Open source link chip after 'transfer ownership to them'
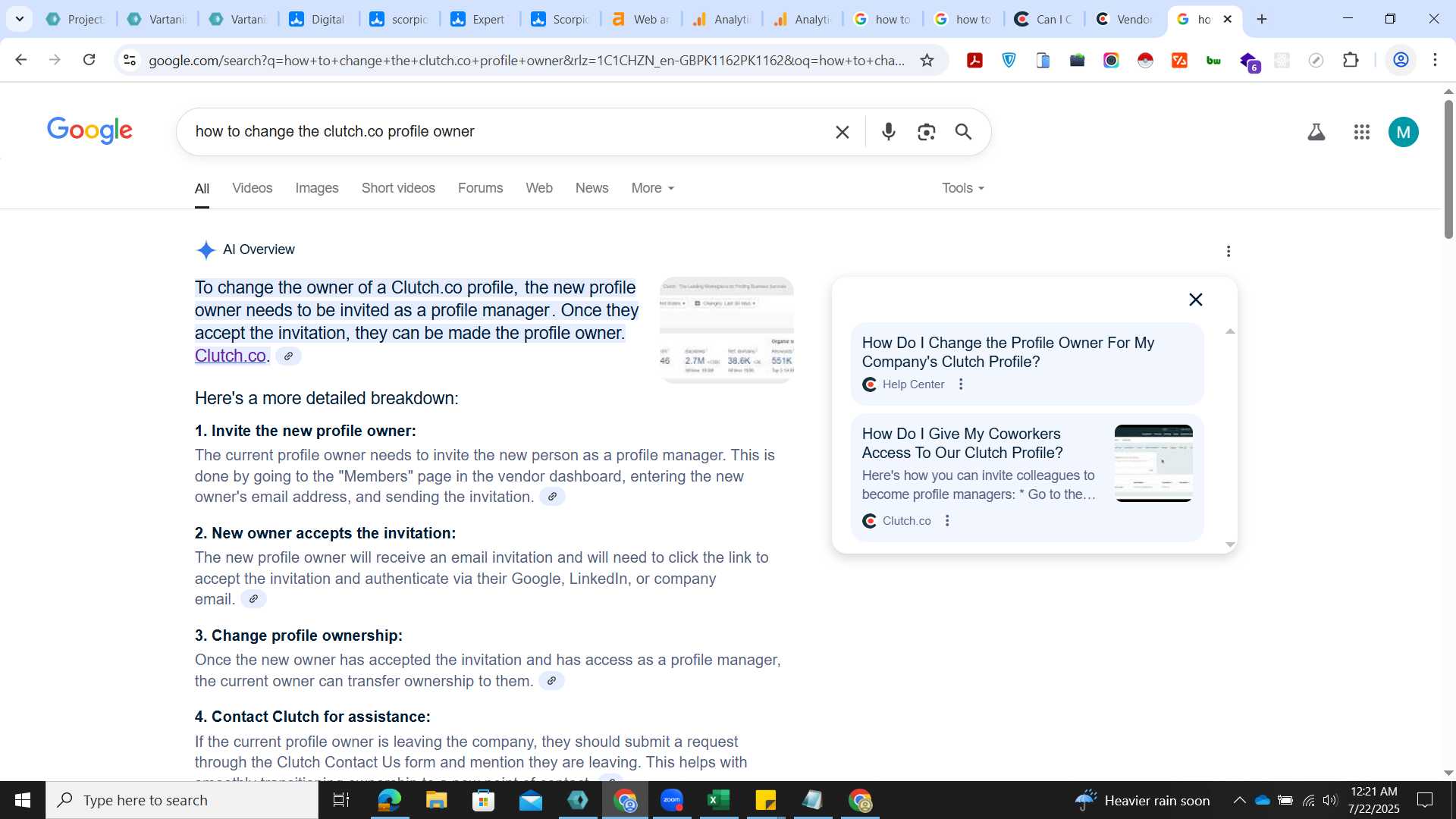1456x819 pixels. click(x=551, y=681)
